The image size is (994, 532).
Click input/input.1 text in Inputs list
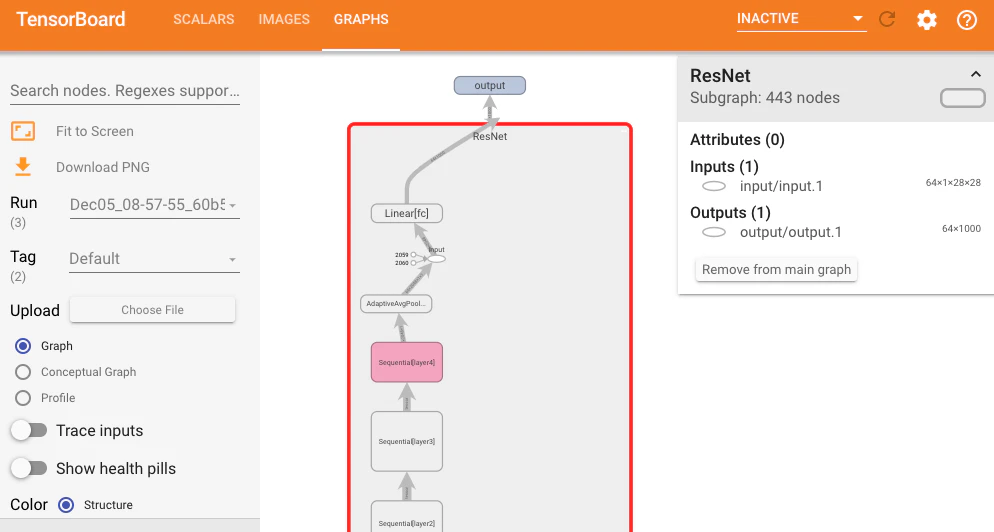point(781,186)
